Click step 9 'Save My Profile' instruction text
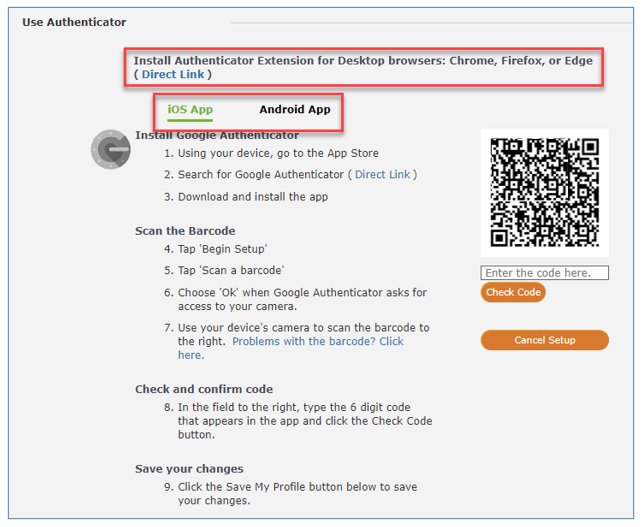Image resolution: width=643 pixels, height=527 pixels. coord(297,494)
